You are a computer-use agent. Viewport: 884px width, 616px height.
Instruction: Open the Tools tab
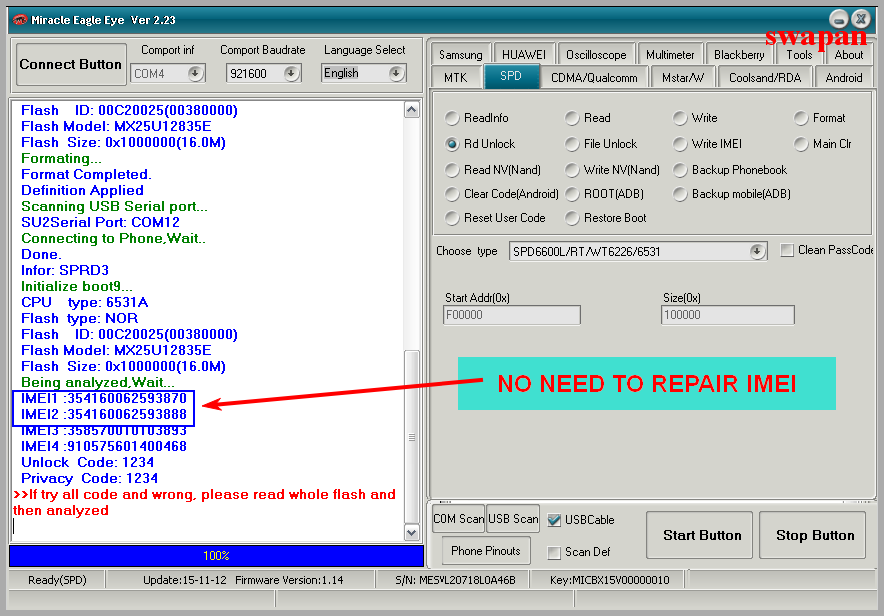pos(799,55)
